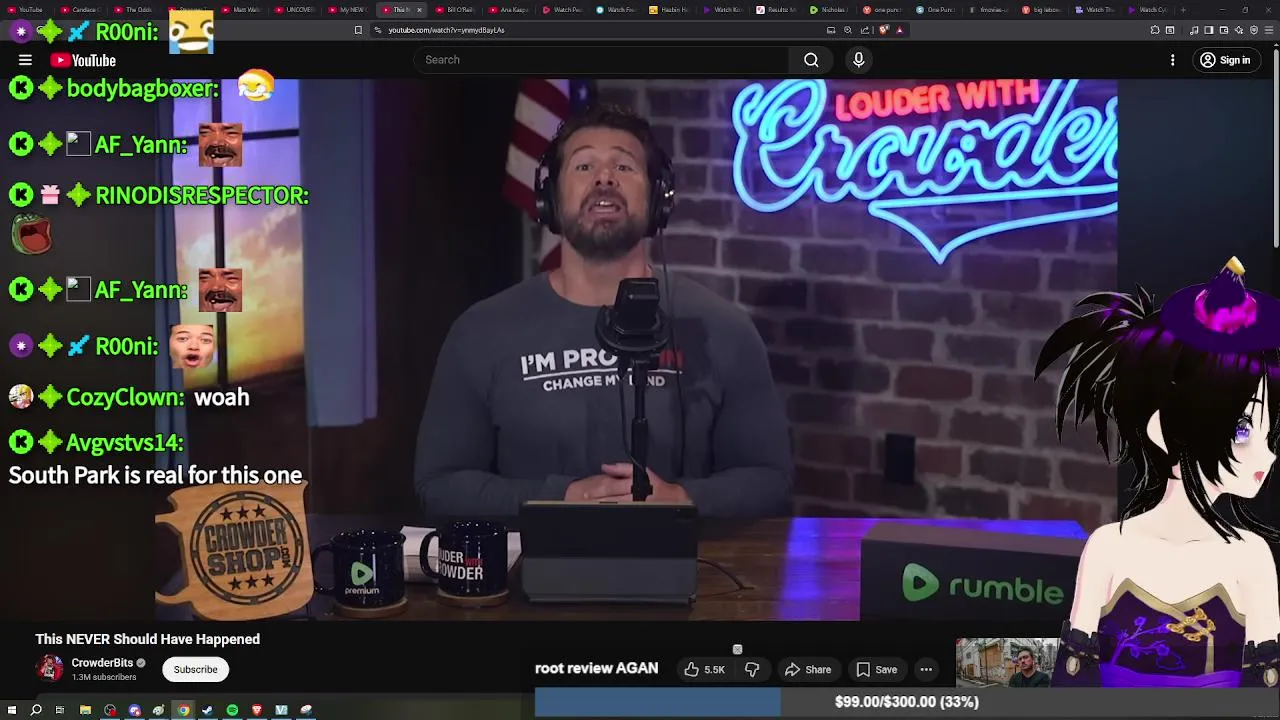Click chat username 'Avgvstvs14'
This screenshot has height=720, width=1280.
pyautogui.click(x=125, y=442)
